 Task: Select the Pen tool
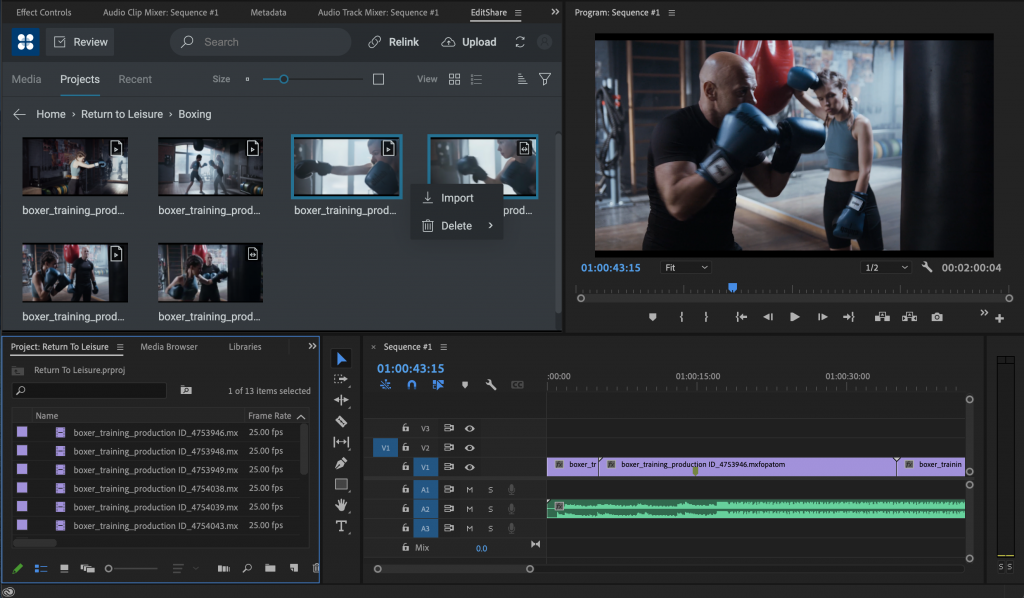click(x=341, y=463)
